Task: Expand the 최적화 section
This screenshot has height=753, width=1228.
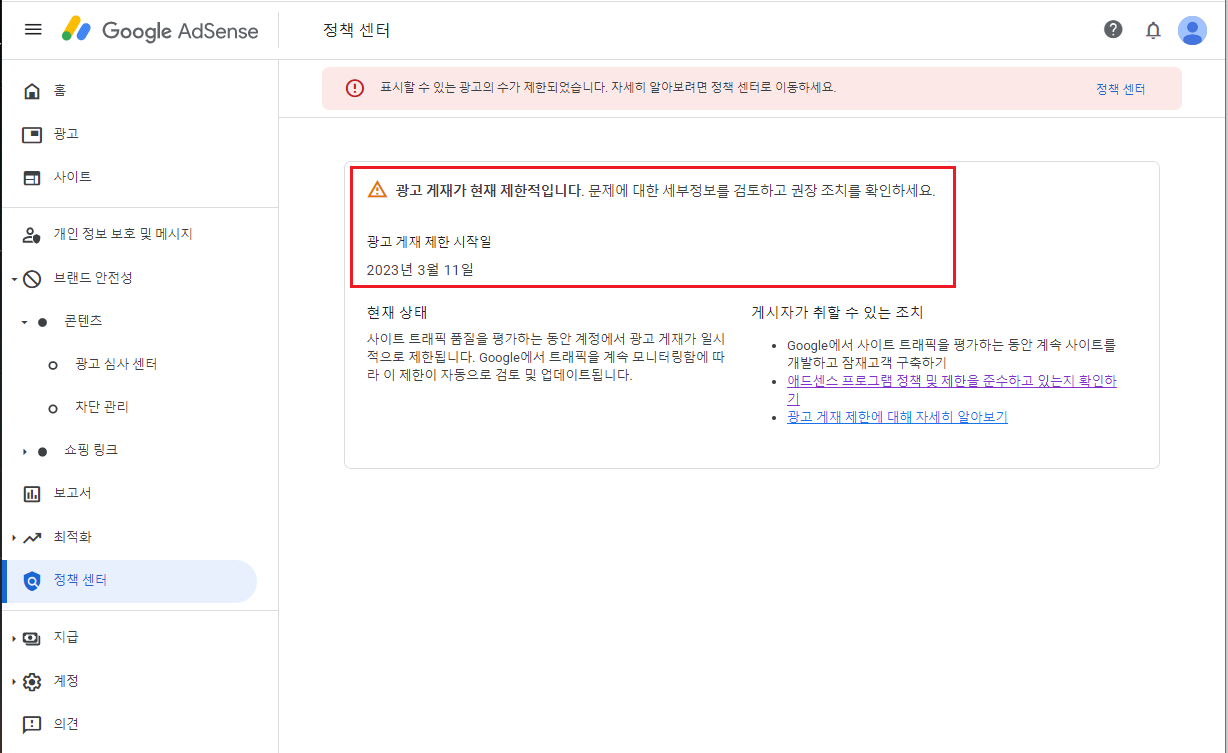Action: 13,536
